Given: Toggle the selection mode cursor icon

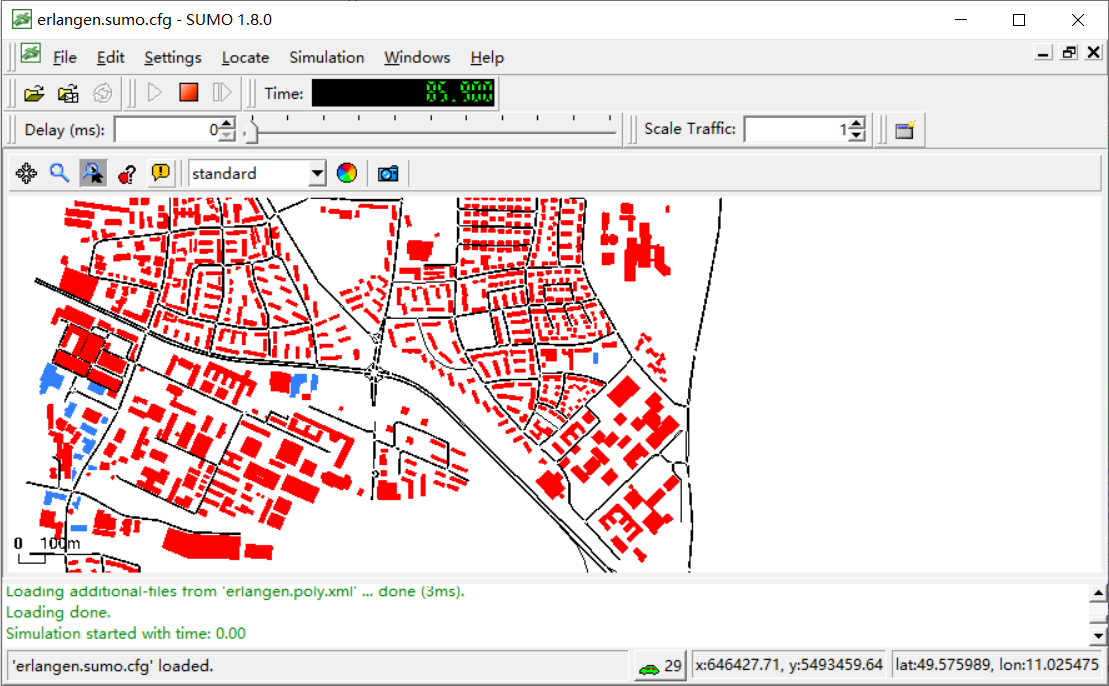Looking at the screenshot, I should point(93,173).
